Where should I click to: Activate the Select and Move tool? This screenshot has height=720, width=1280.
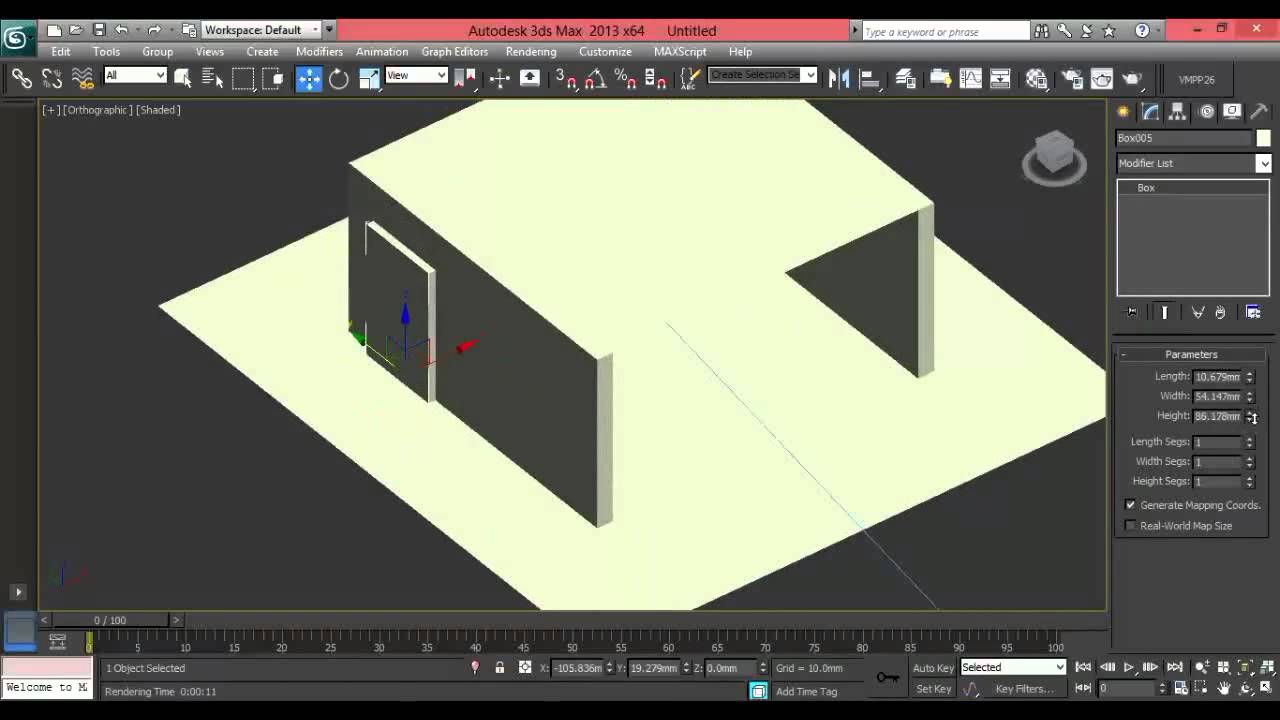(309, 78)
